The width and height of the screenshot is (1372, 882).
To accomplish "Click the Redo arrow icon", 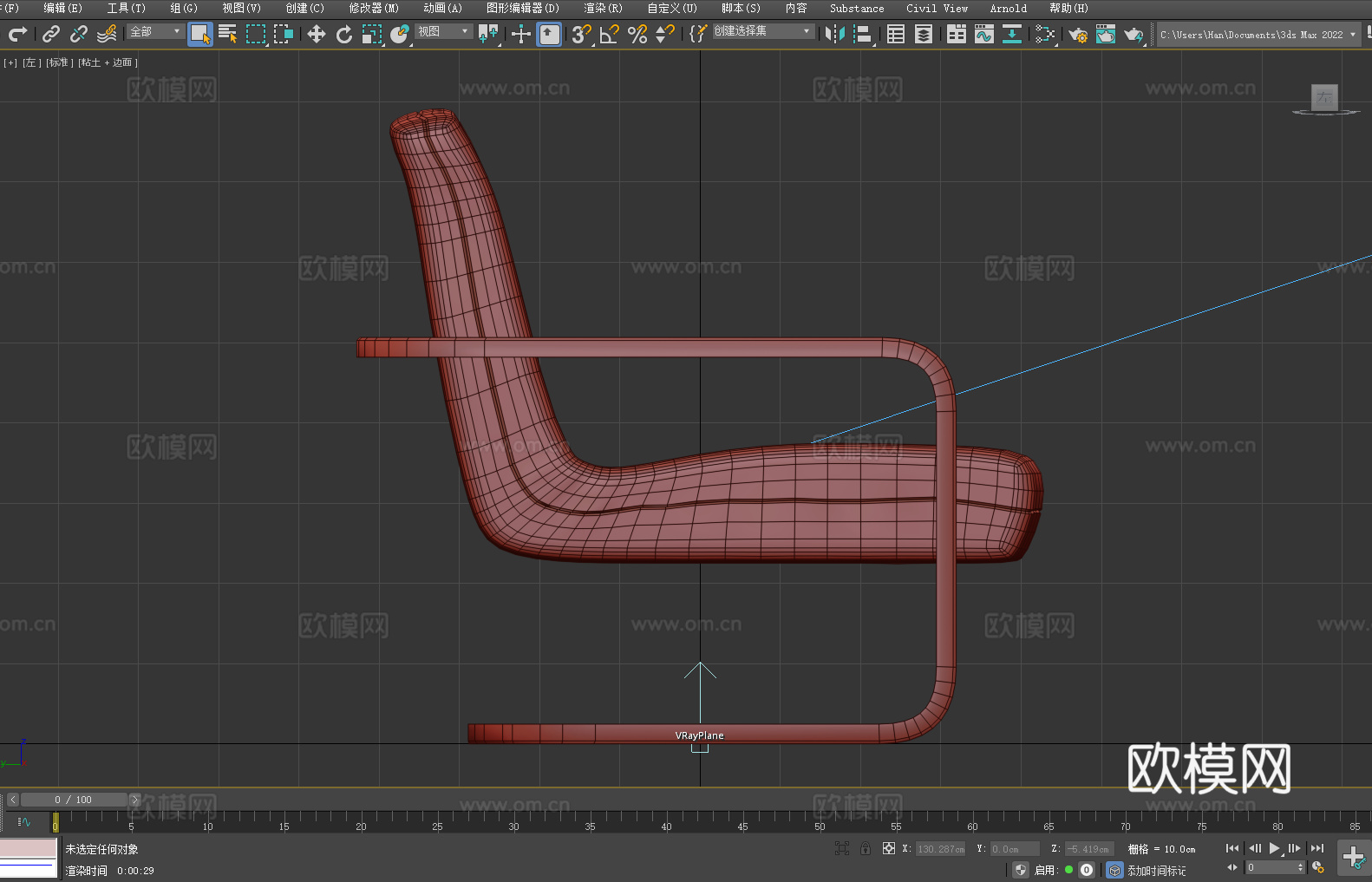I will pos(17,34).
